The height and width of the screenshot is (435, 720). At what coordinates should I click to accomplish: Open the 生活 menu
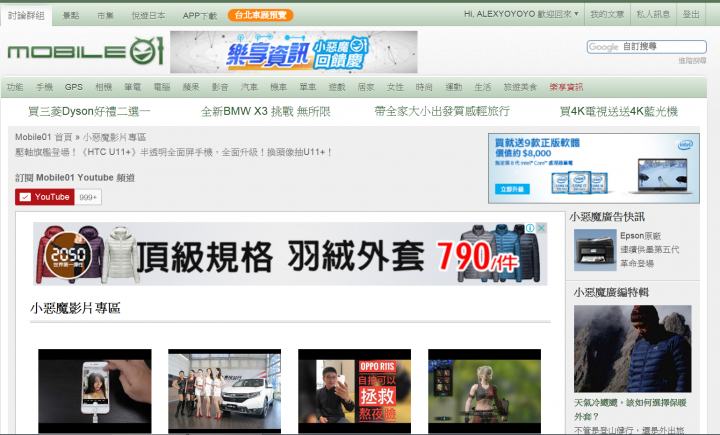click(x=483, y=87)
